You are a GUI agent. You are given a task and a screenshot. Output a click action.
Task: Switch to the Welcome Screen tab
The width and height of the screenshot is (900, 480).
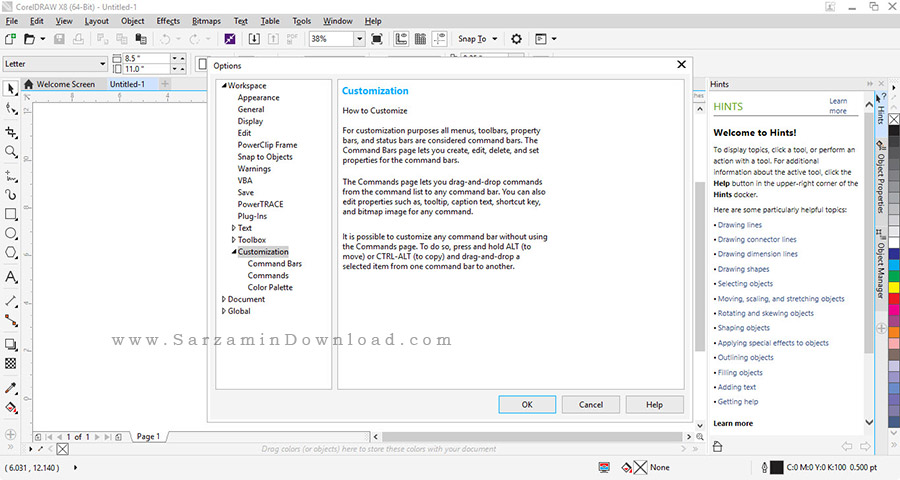[x=59, y=84]
